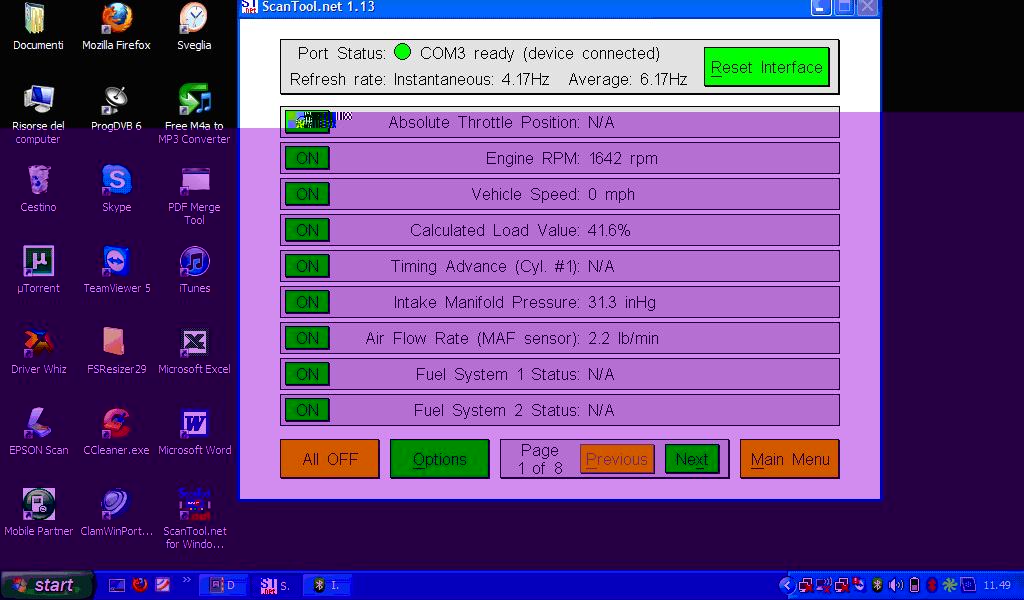Open the Options button
1024x600 pixels.
[440, 459]
